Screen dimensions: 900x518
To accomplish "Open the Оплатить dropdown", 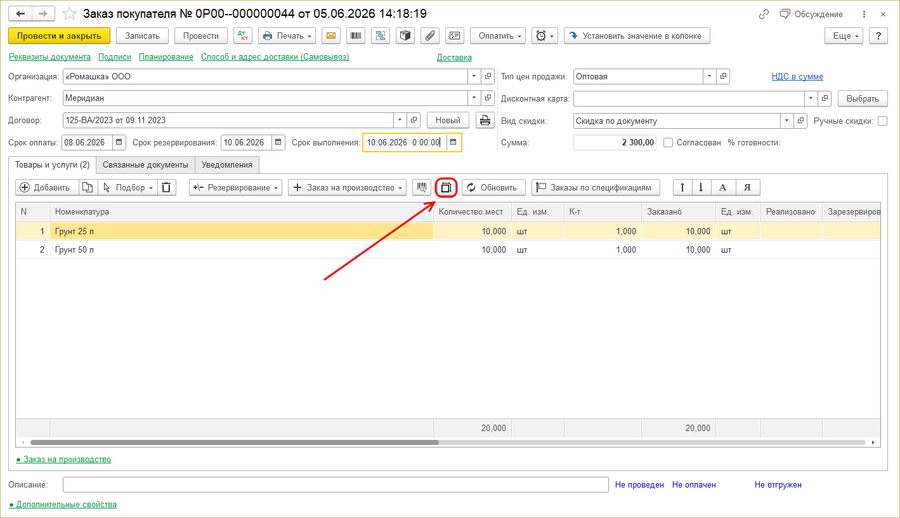I will click(x=499, y=36).
